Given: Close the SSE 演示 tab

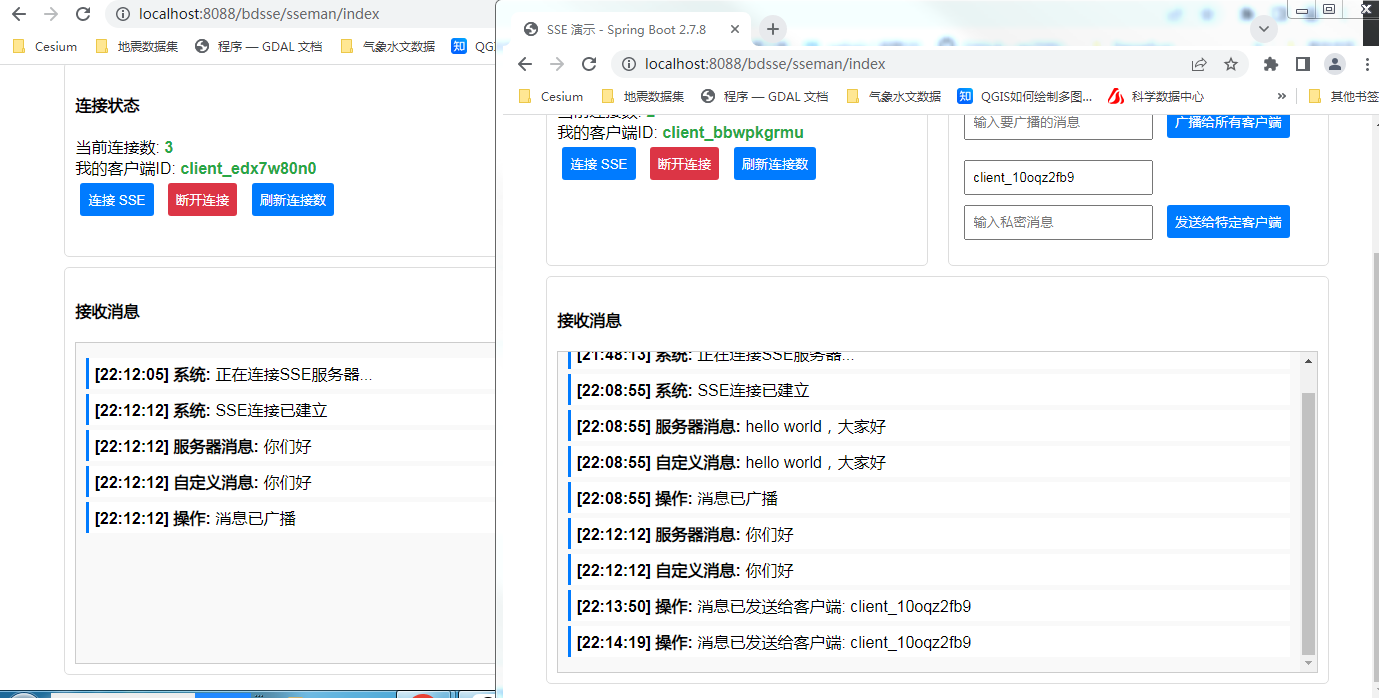Looking at the screenshot, I should click(x=736, y=30).
